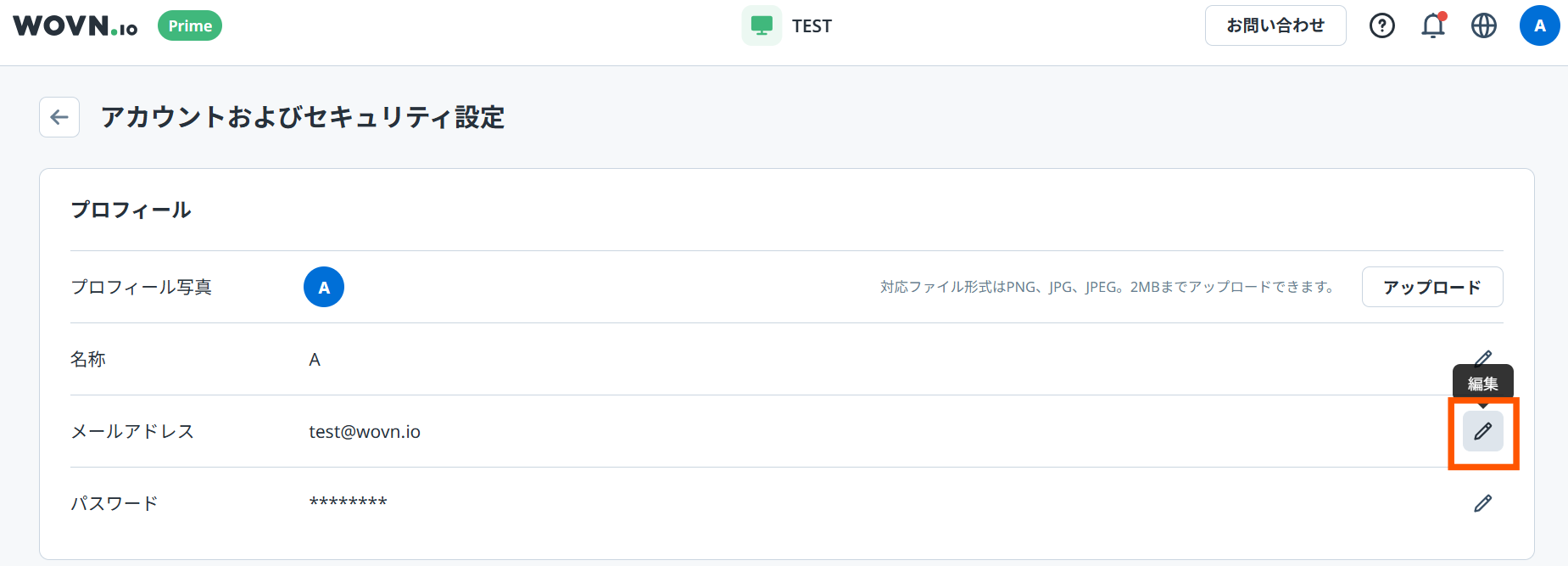Open the user avatar menu in header
The width and height of the screenshot is (1568, 566).
coord(1539,25)
